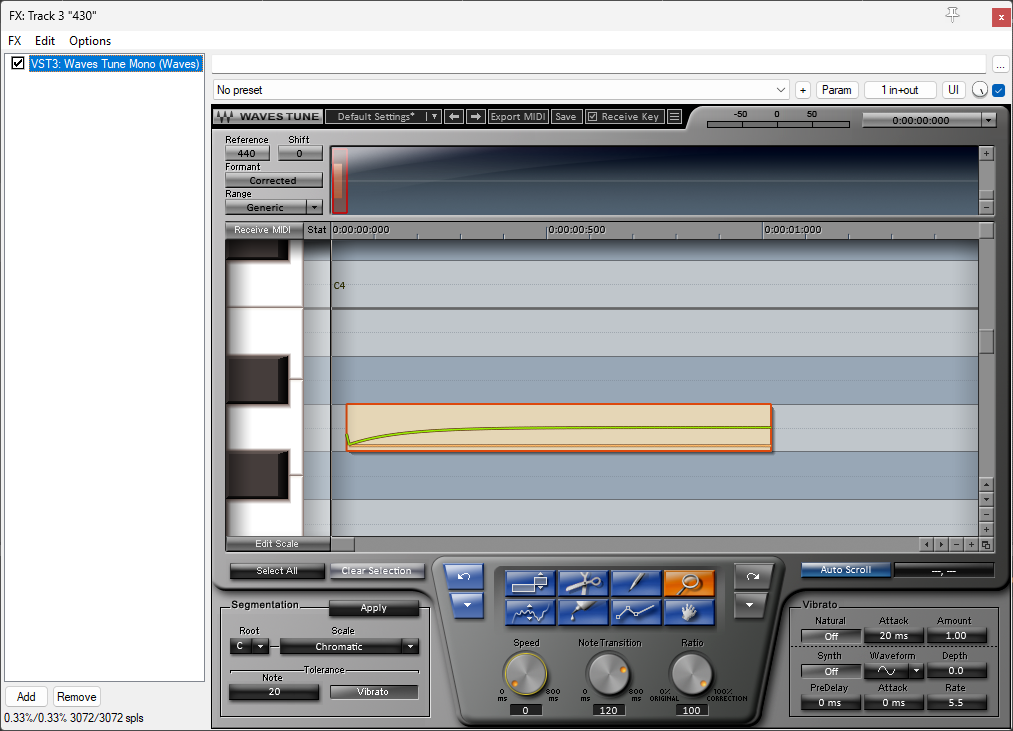
Task: Click horizontal scroll right arrow under editor
Action: [941, 544]
